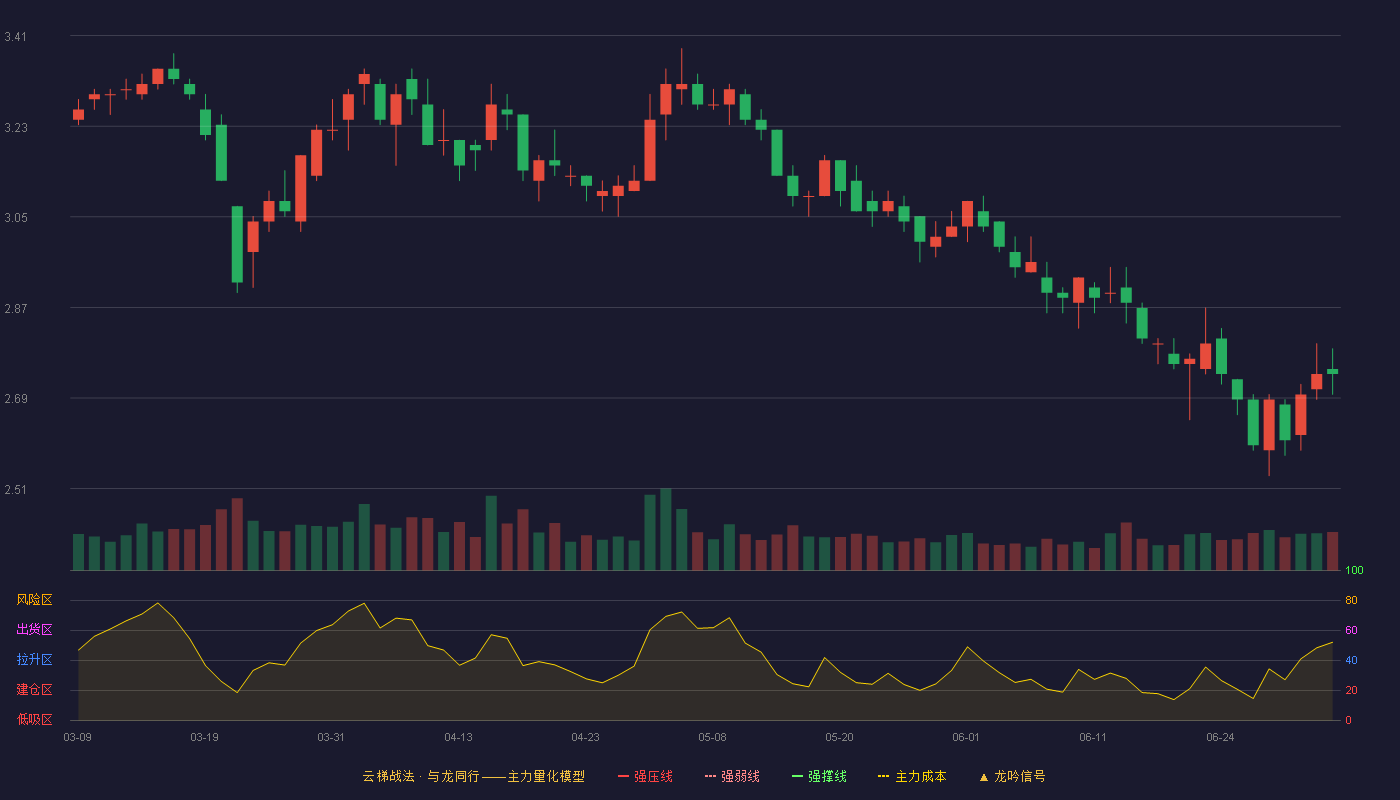This screenshot has width=1400, height=800.
Task: Click the orange 80 indicator axis value
Action: (1351, 600)
